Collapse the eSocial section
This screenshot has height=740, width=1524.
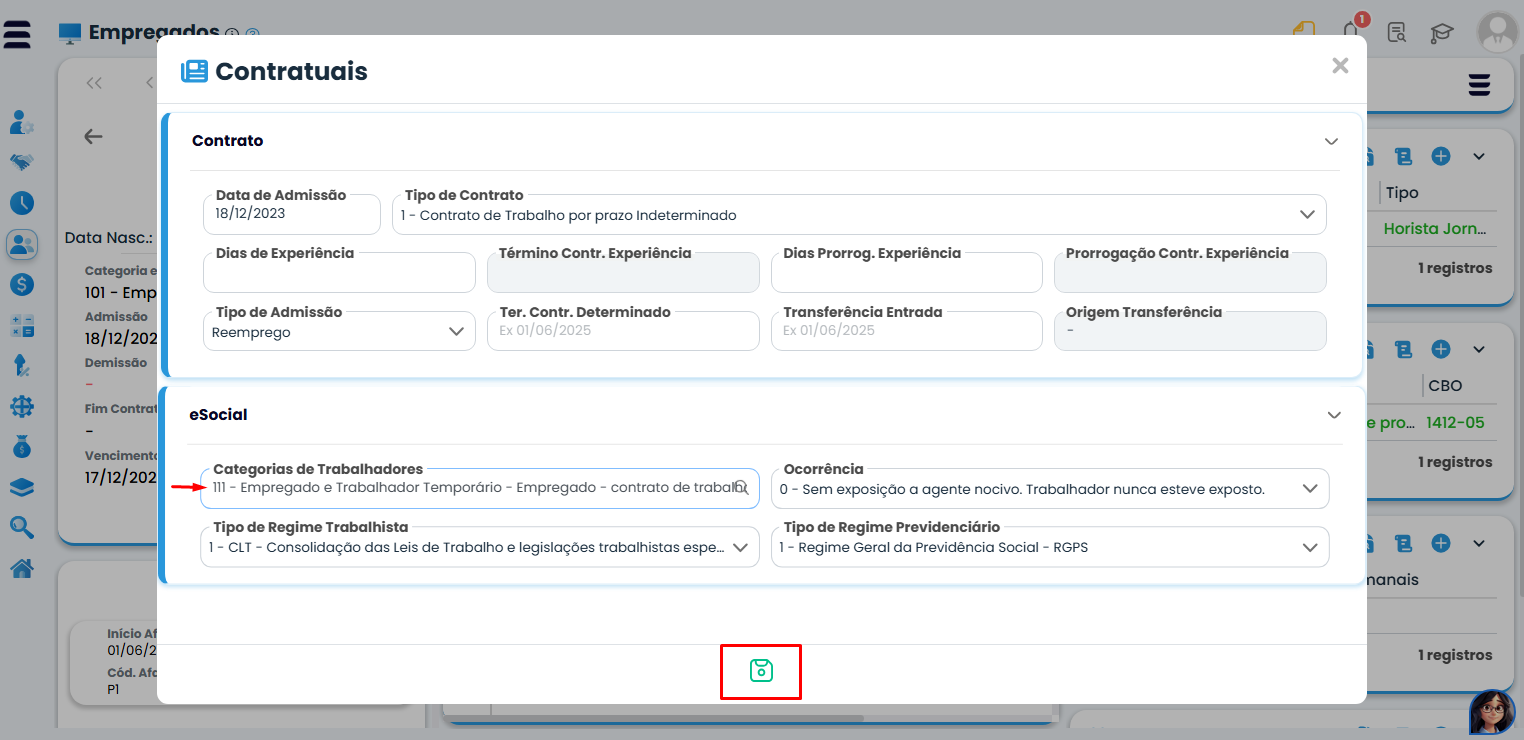(x=1333, y=415)
